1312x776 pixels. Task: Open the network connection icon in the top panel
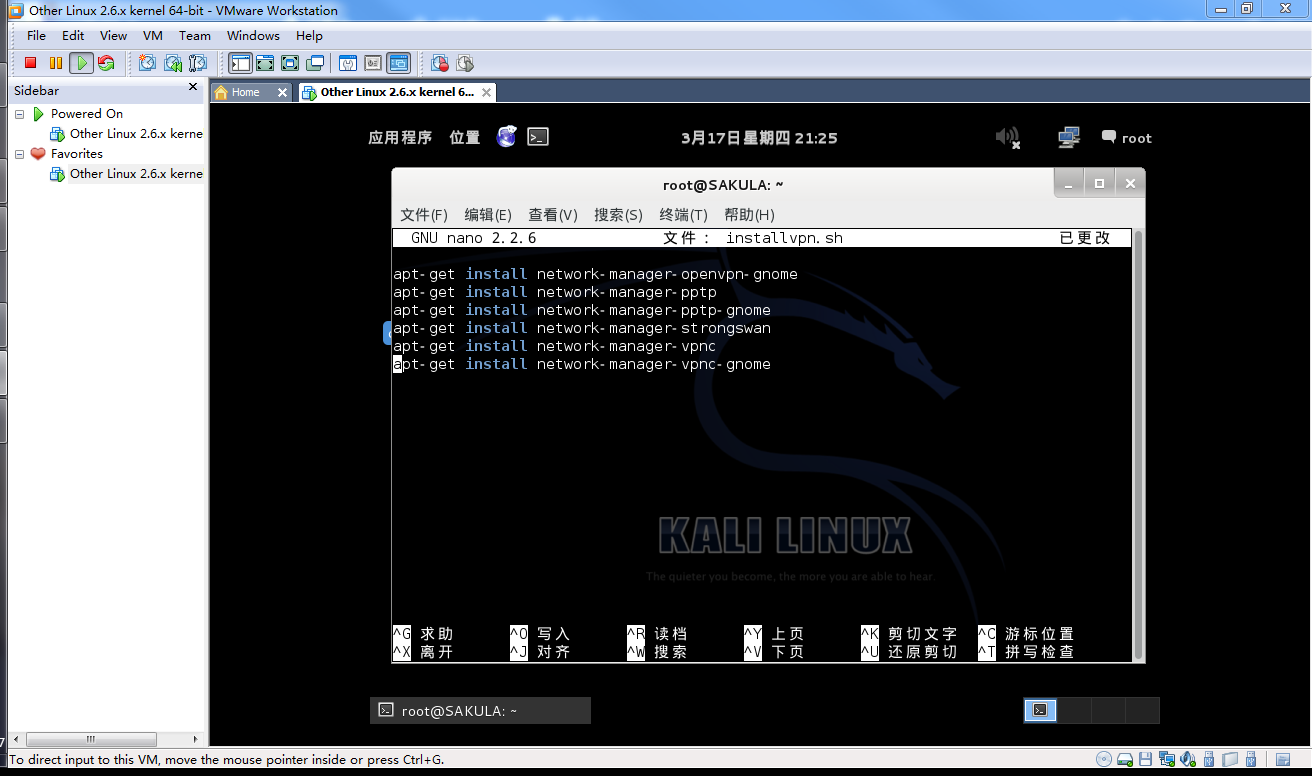1069,138
